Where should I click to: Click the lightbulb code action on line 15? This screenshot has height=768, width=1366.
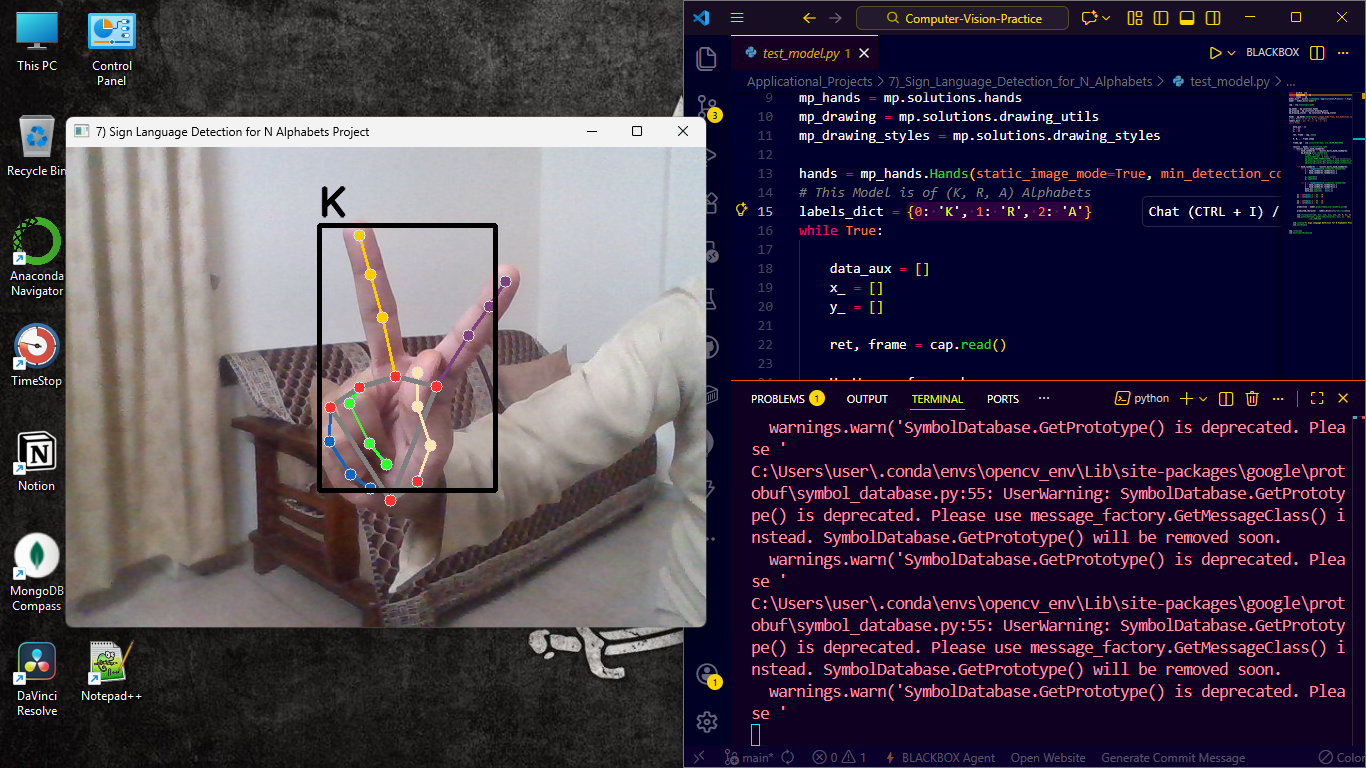741,211
